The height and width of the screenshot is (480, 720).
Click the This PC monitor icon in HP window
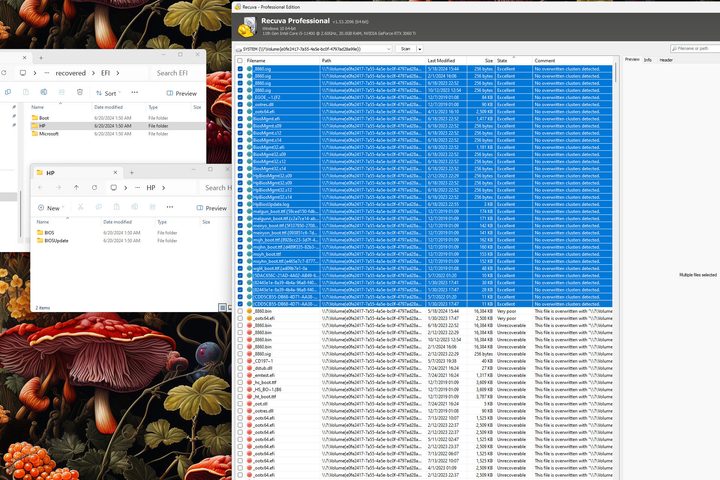tap(113, 187)
